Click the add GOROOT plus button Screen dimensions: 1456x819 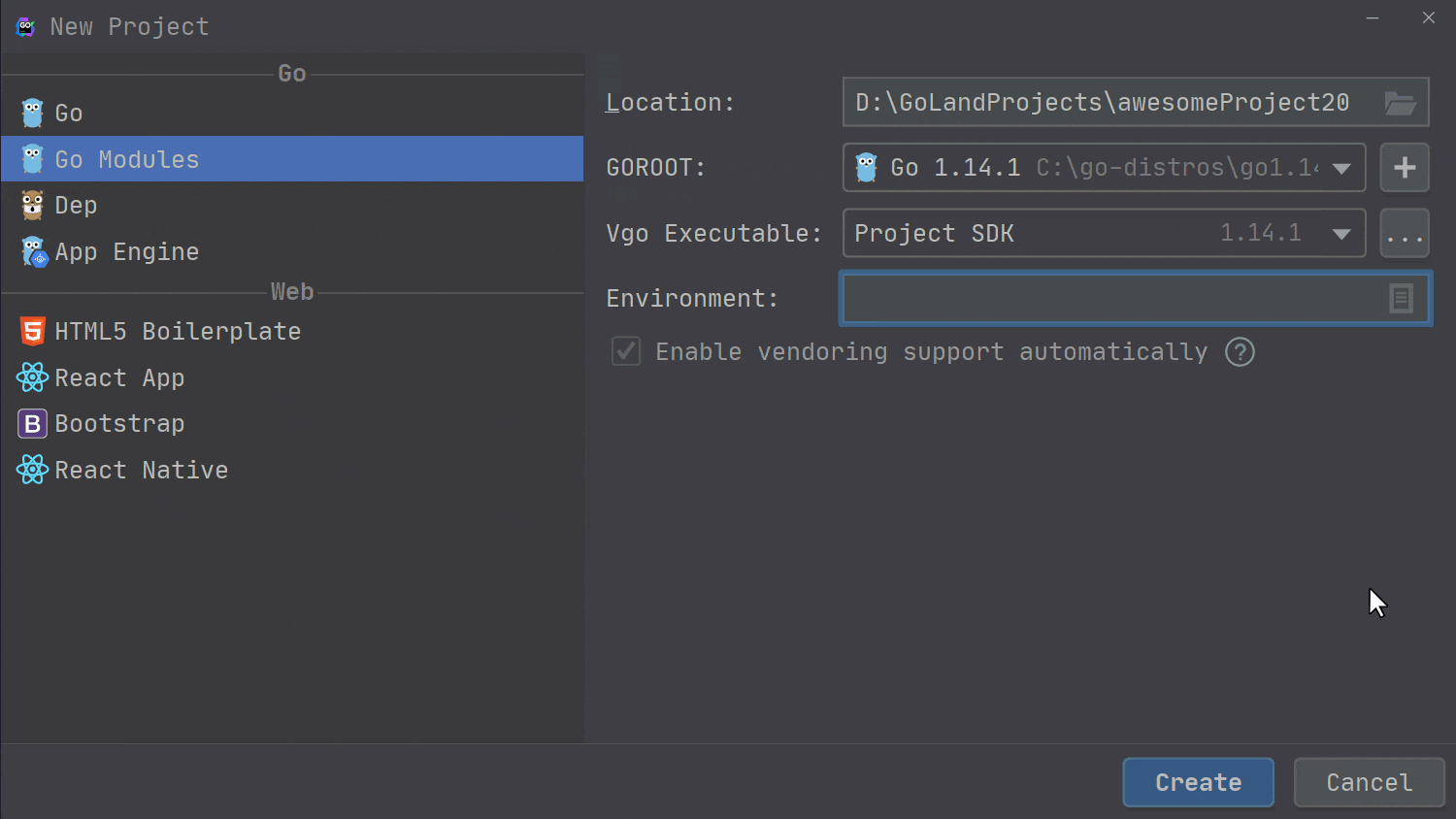point(1405,167)
